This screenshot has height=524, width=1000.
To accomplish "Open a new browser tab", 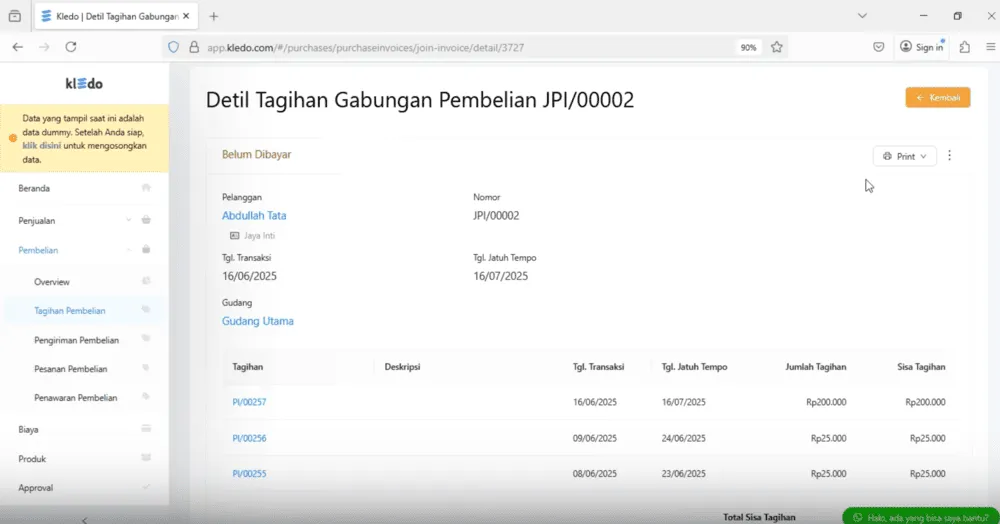I will [214, 16].
